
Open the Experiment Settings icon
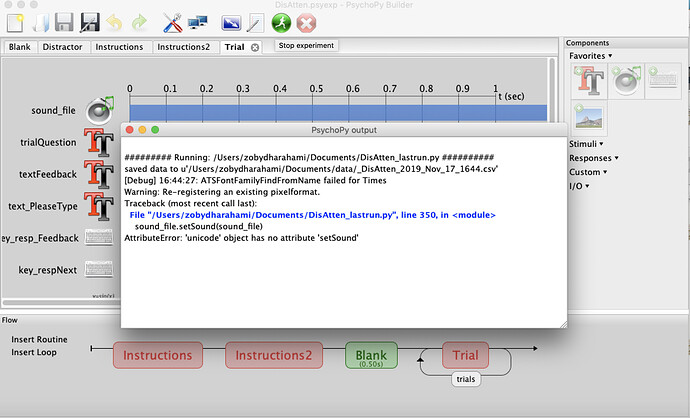pos(231,22)
